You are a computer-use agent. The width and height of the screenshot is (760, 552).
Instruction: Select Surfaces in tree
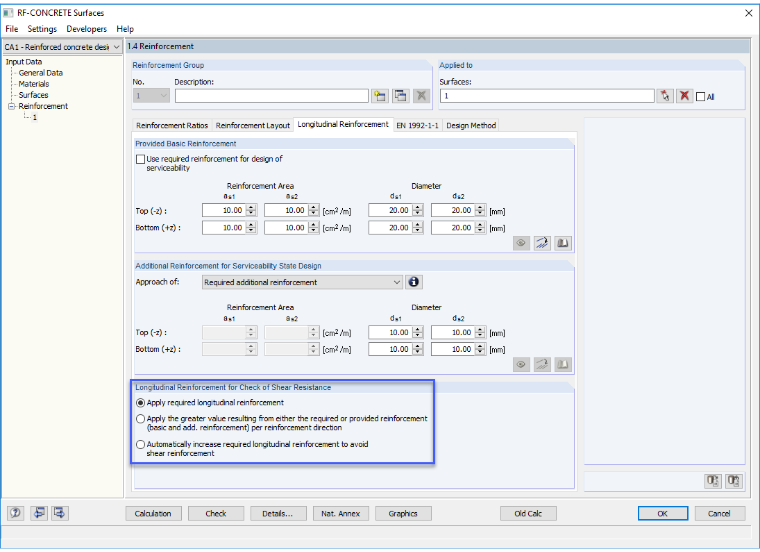(x=33, y=95)
